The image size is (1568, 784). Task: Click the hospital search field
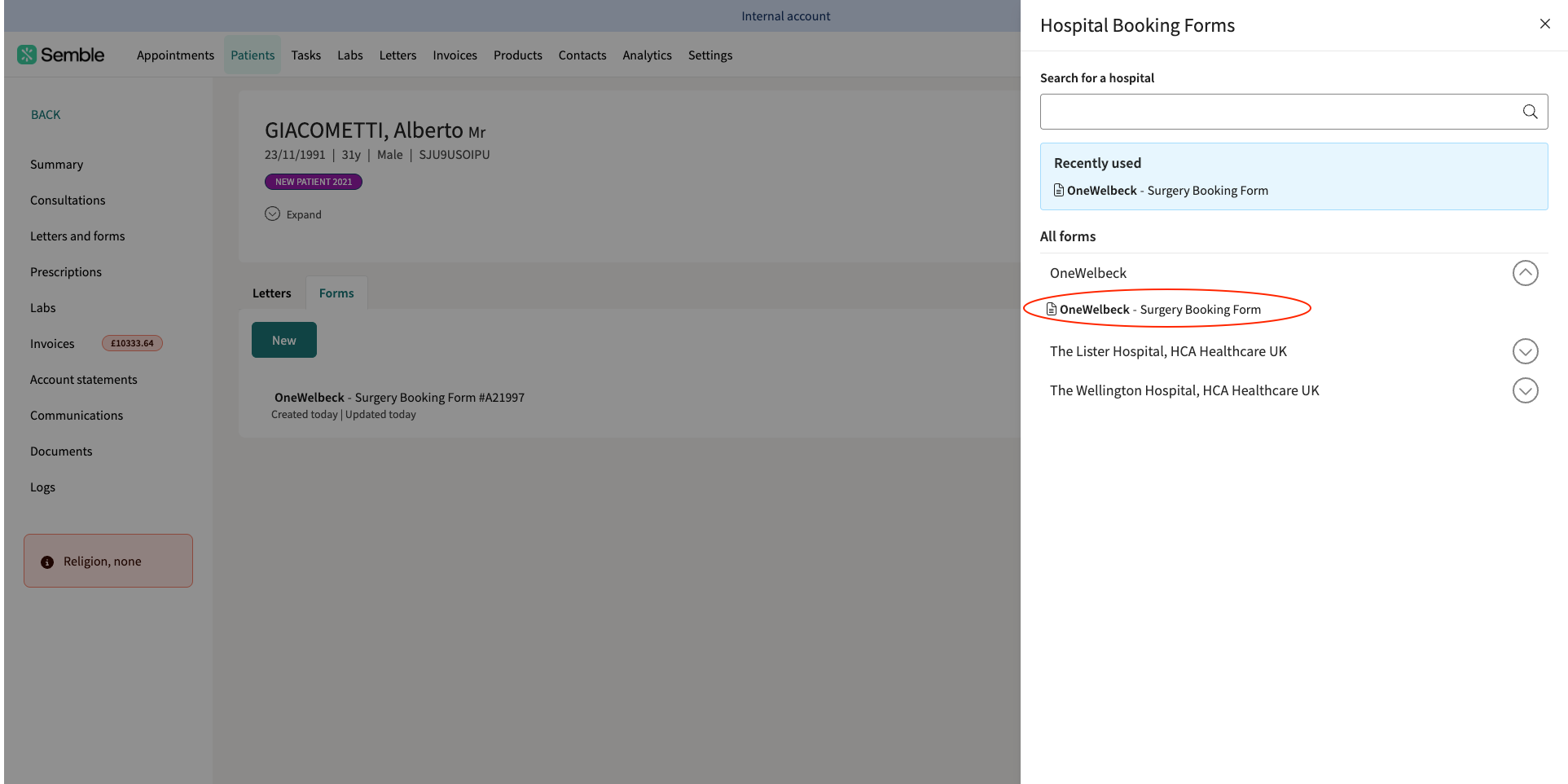pyautogui.click(x=1293, y=112)
